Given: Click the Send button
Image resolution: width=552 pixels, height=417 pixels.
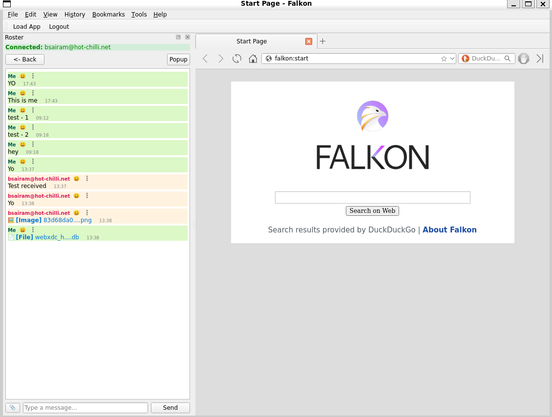Looking at the screenshot, I should tap(170, 407).
